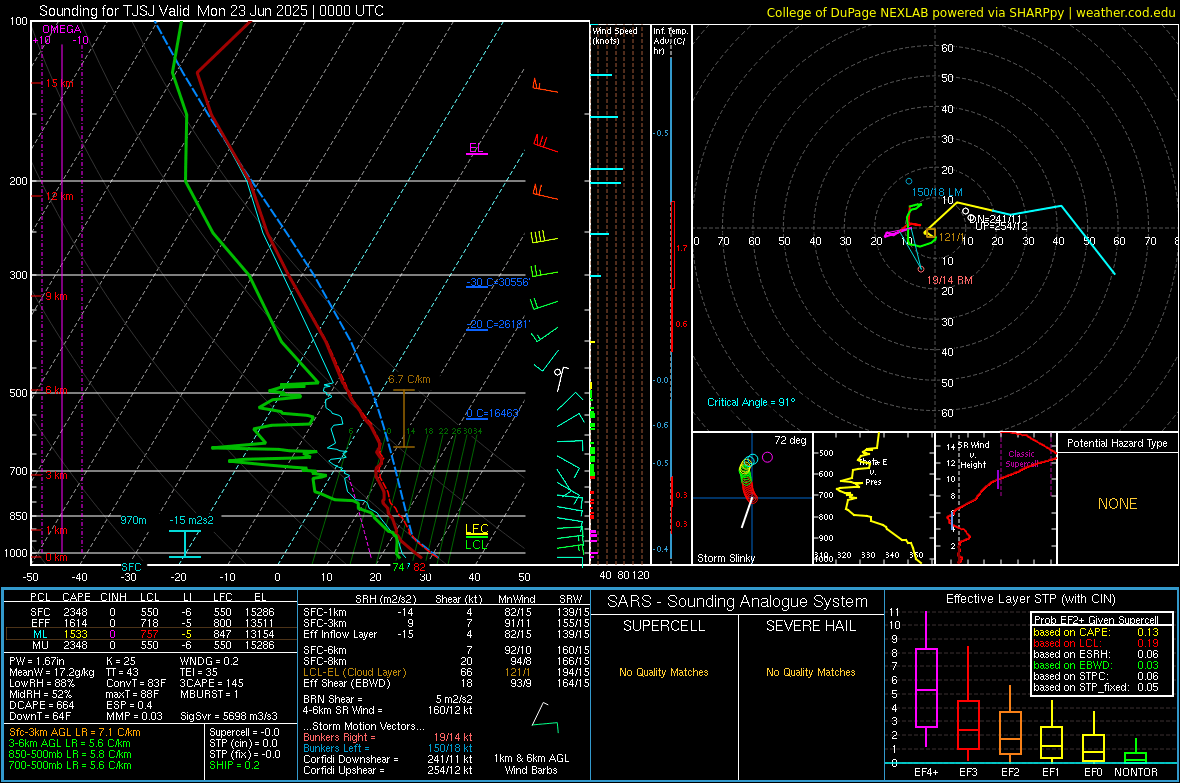1180x783 pixels.
Task: Click the Prob EF2+ Given Supercell header
Action: [x=1096, y=620]
